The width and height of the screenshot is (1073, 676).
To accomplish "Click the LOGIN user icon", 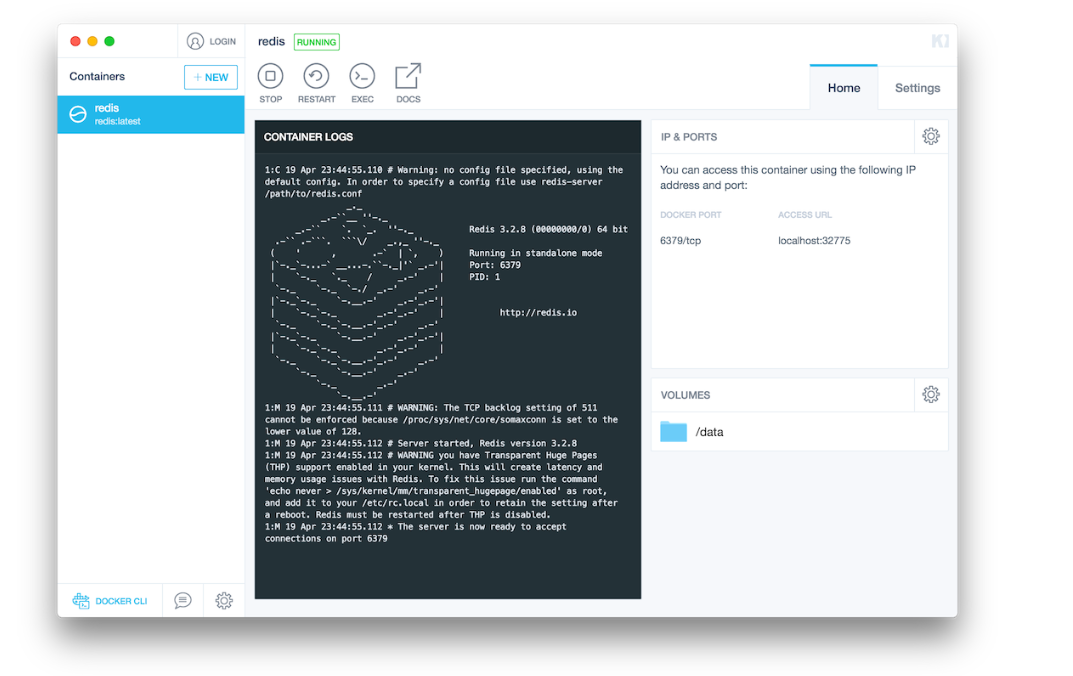I will (195, 42).
